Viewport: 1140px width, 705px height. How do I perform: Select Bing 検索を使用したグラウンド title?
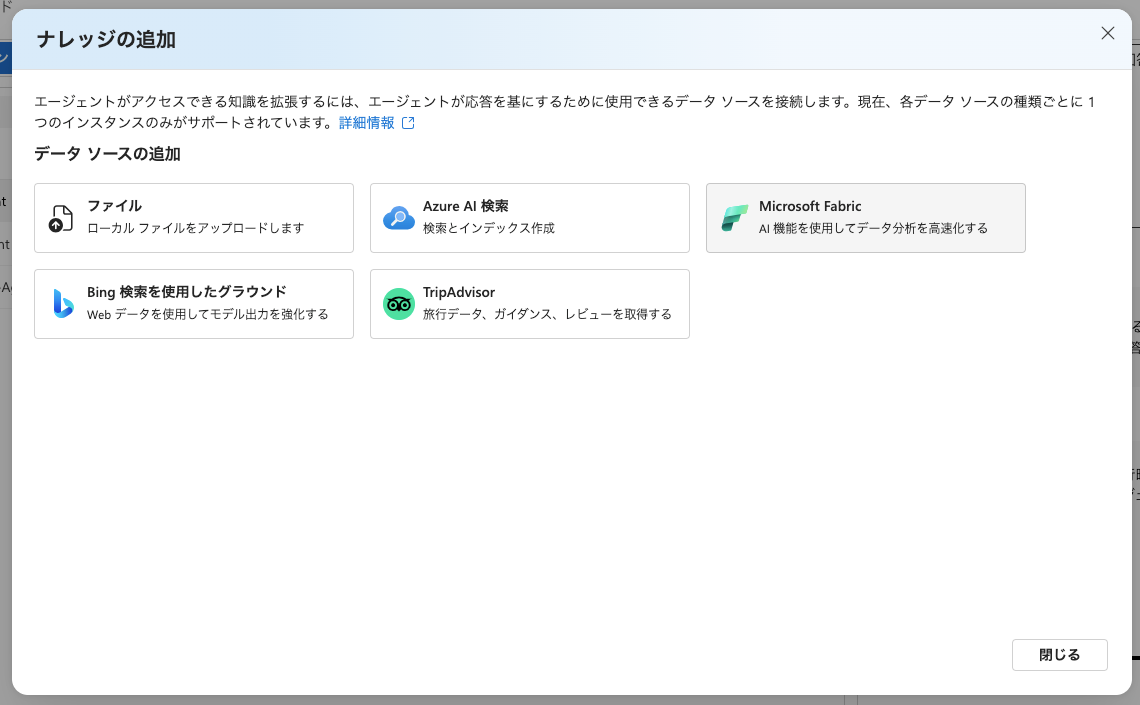click(187, 291)
